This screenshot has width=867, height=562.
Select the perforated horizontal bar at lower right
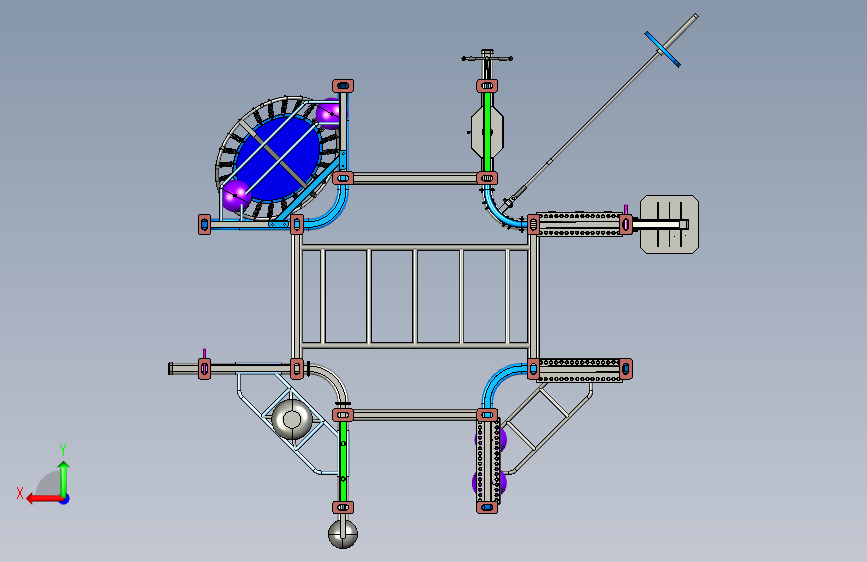(x=579, y=371)
